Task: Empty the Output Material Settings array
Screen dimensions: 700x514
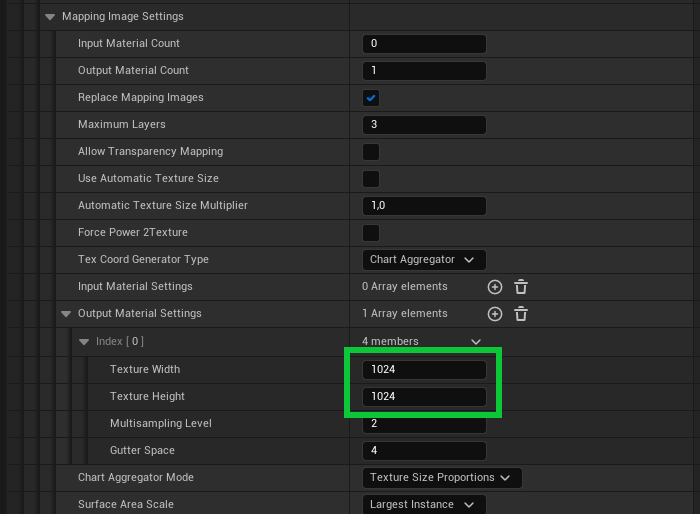Action: [521, 314]
